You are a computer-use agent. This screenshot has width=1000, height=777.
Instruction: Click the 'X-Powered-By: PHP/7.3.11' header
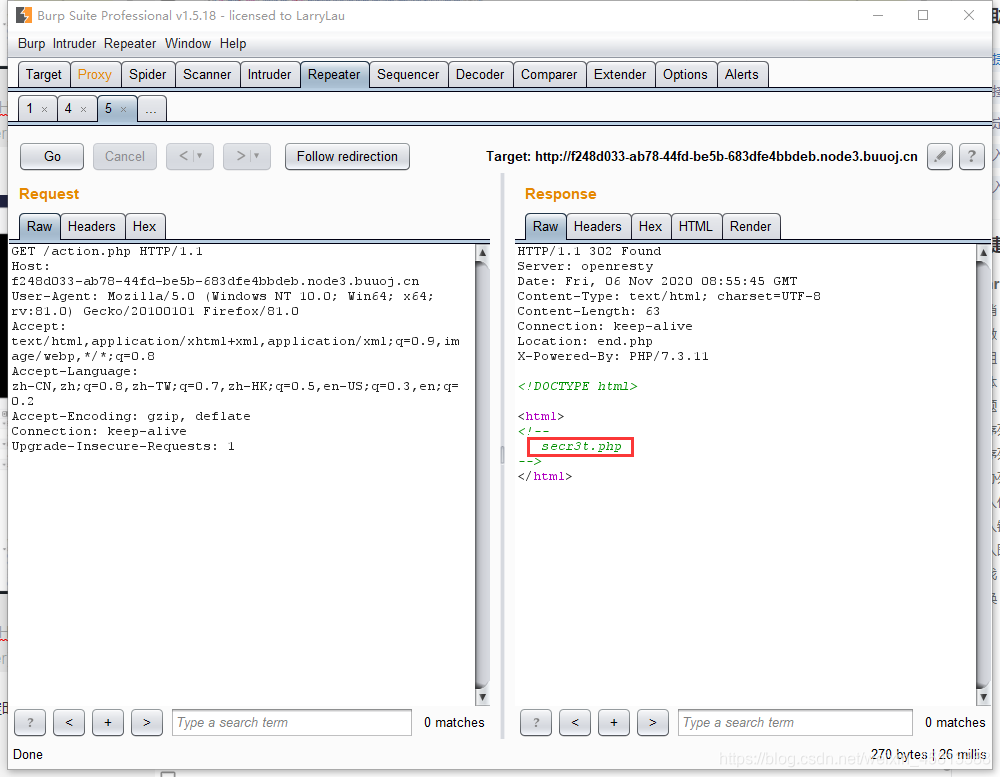pyautogui.click(x=613, y=356)
